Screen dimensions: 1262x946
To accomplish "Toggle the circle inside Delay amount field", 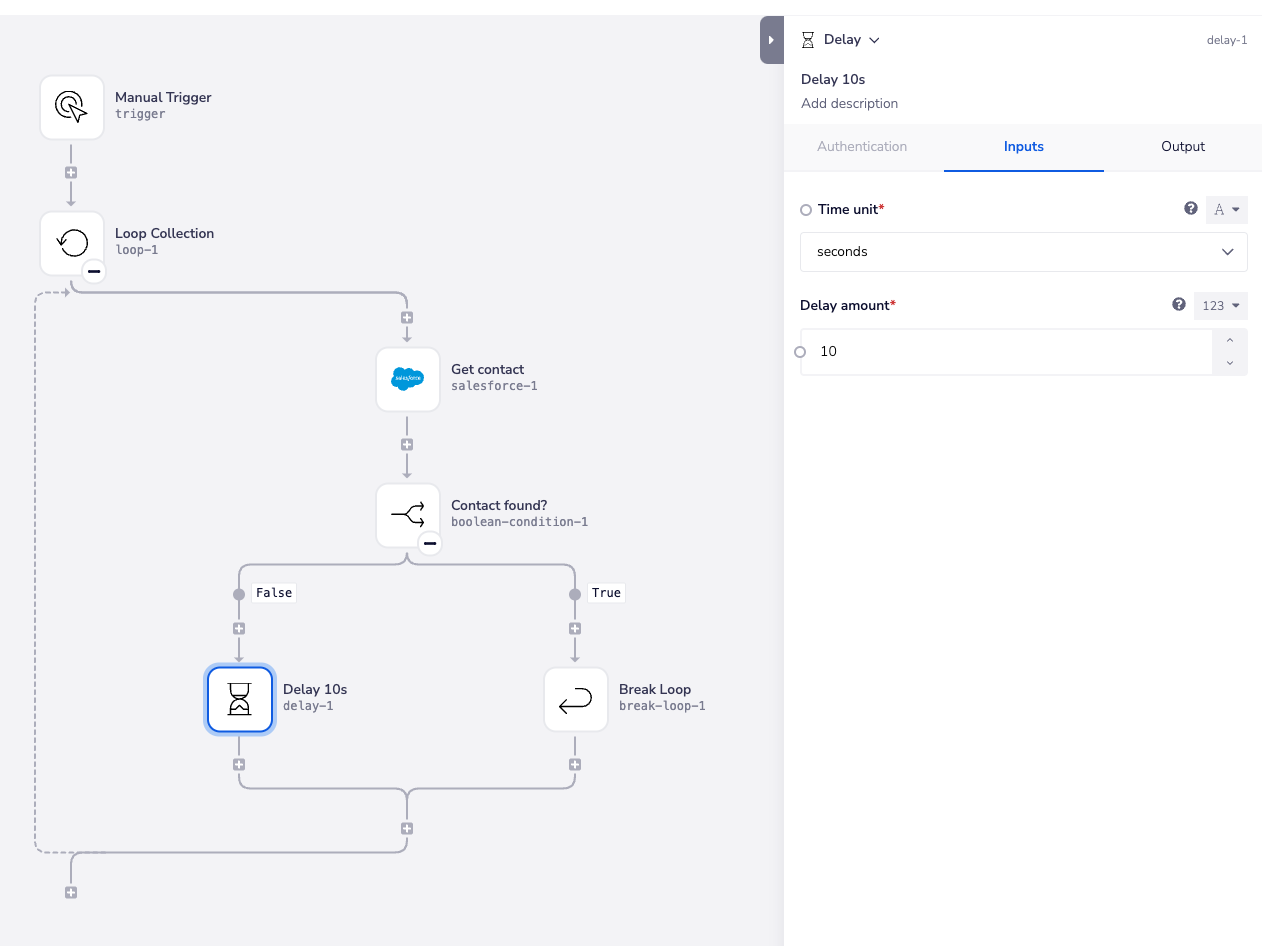I will [x=800, y=352].
